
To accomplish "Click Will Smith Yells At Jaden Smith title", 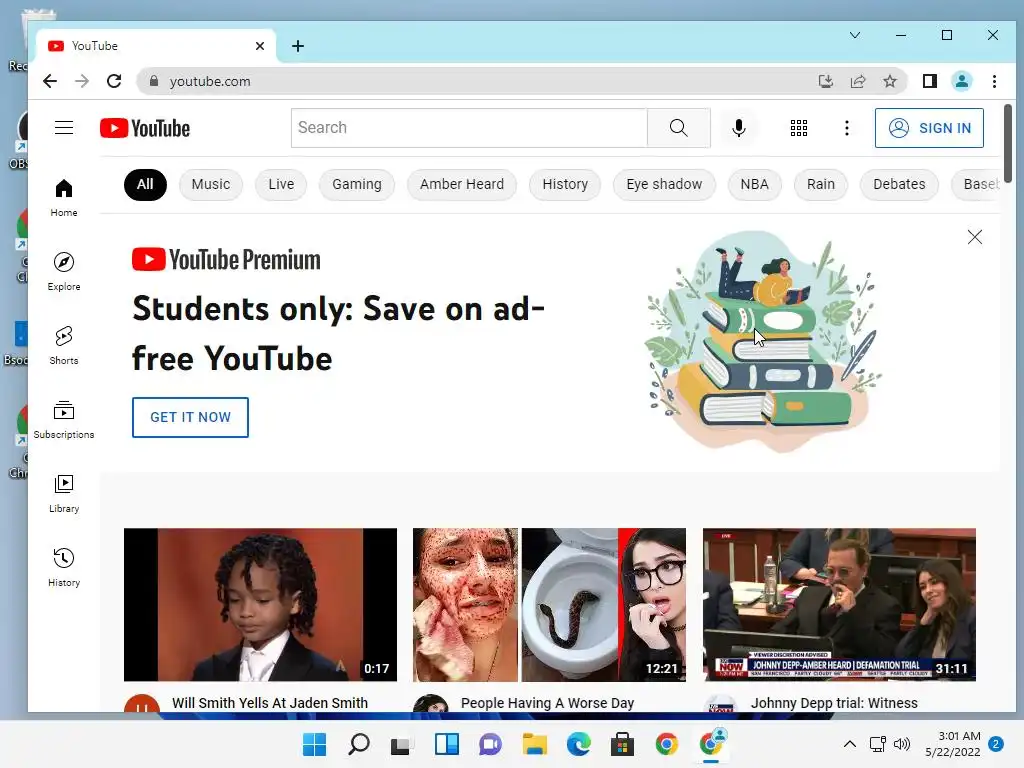I will tap(270, 703).
